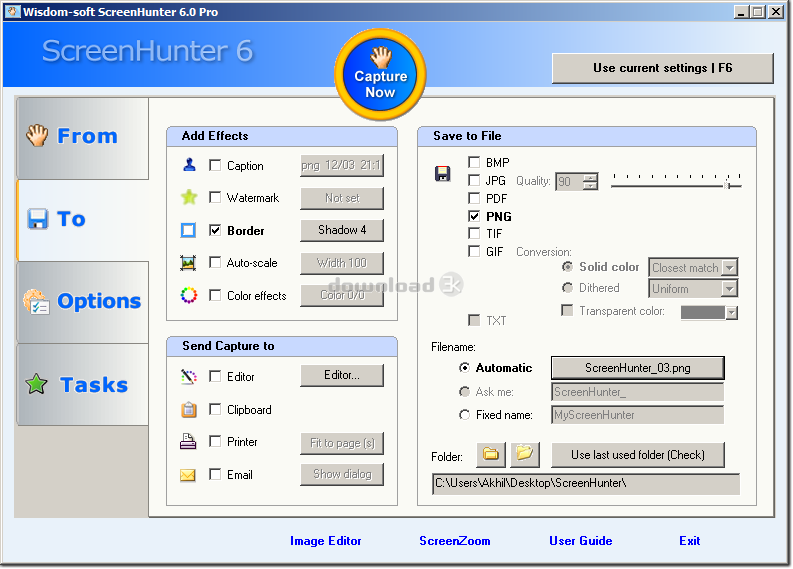Enable the Color effects checkbox
This screenshot has height=569, width=793.
pos(215,295)
